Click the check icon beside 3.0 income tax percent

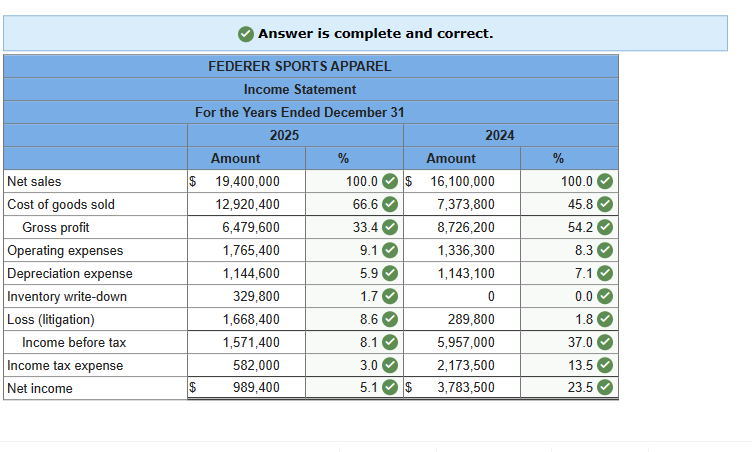pos(390,366)
